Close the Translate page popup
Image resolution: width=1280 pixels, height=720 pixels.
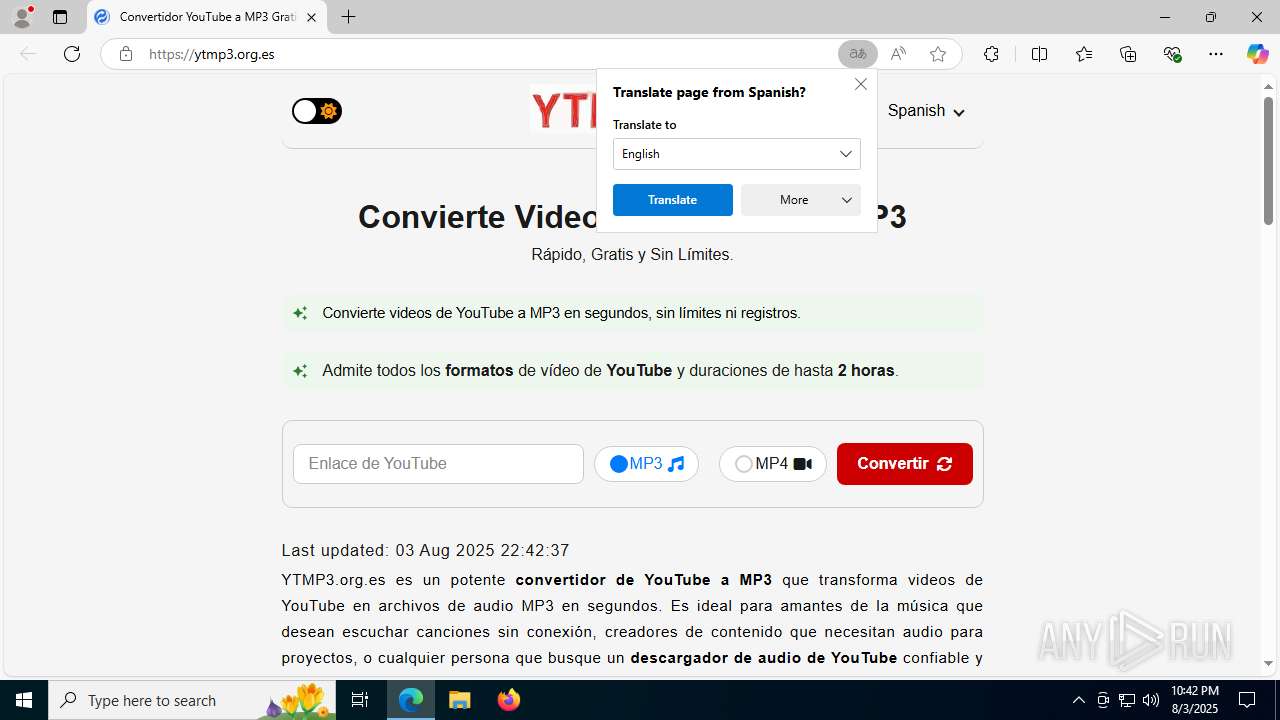pos(861,84)
